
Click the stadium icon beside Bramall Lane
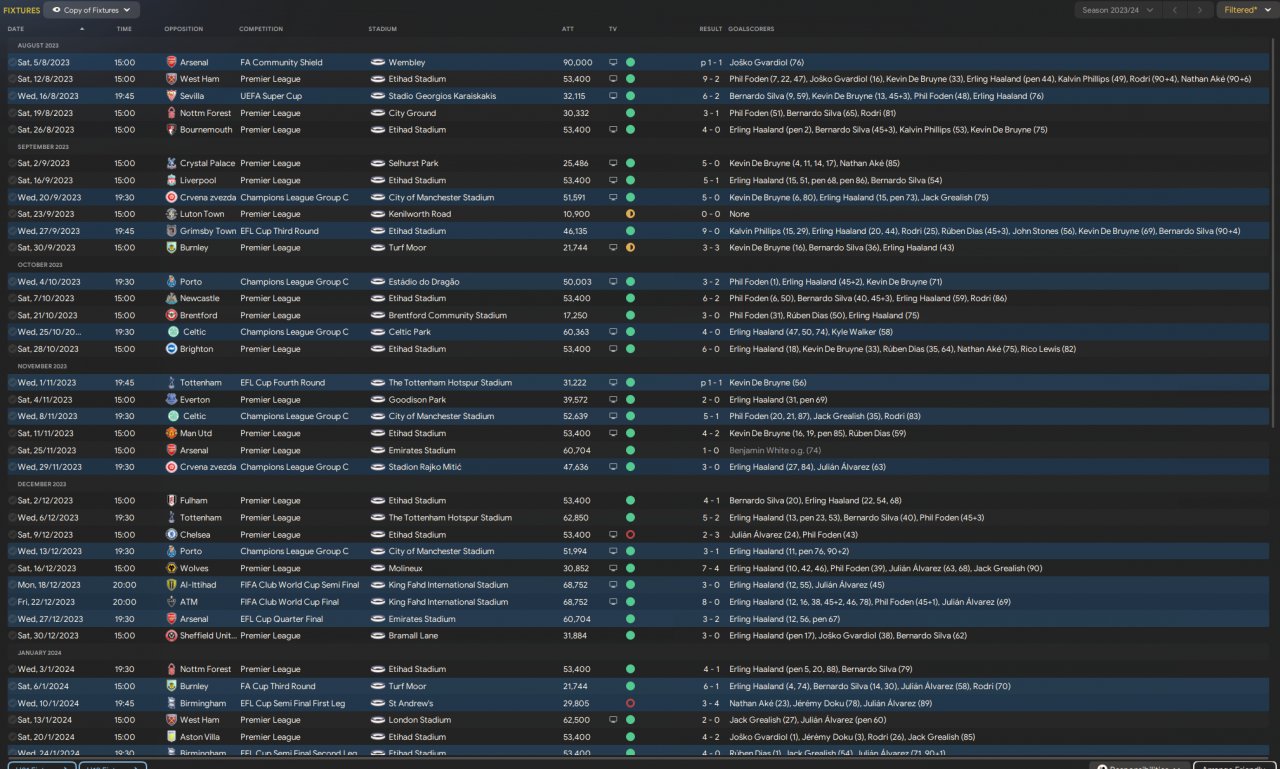point(377,635)
